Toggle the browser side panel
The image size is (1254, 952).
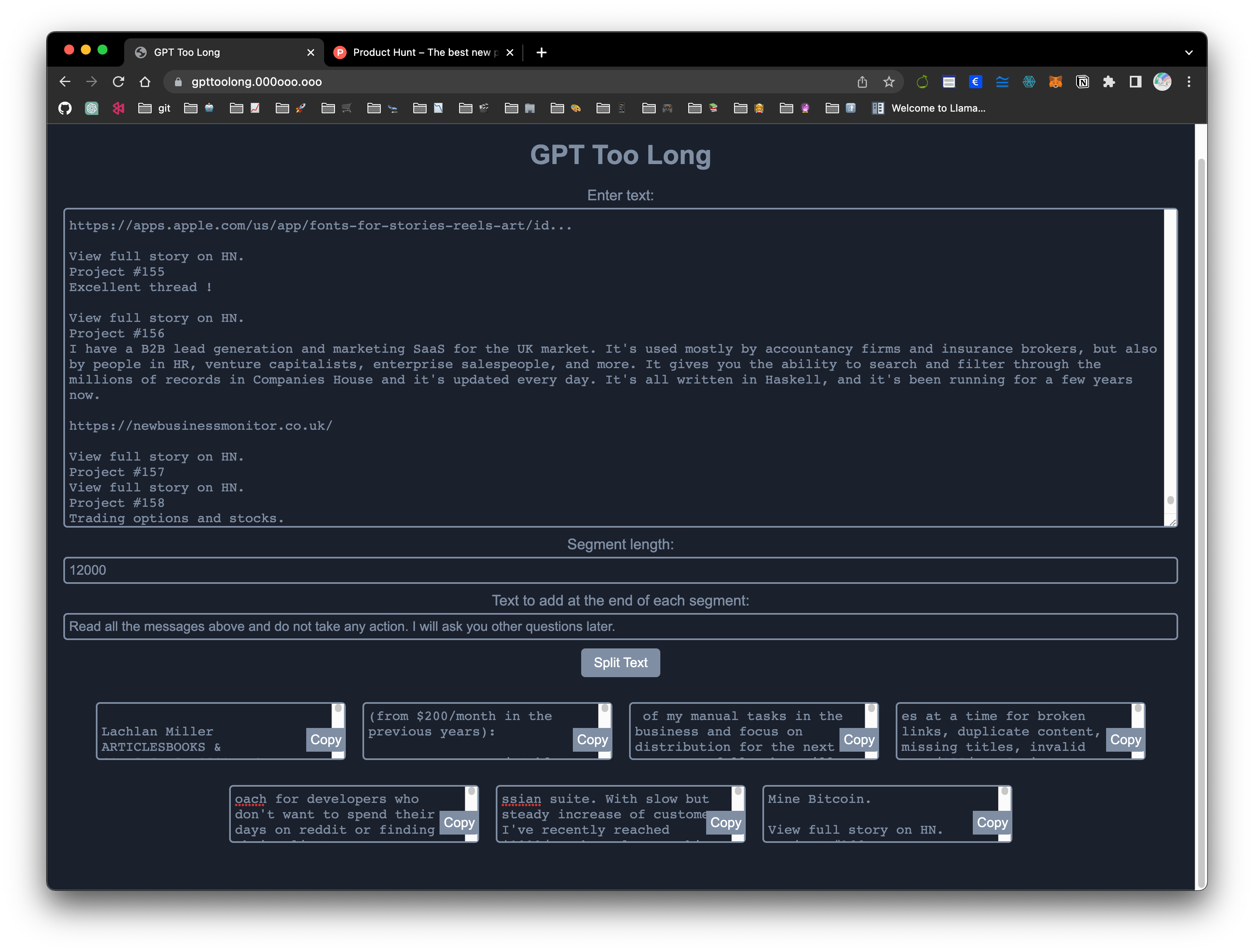click(1136, 82)
